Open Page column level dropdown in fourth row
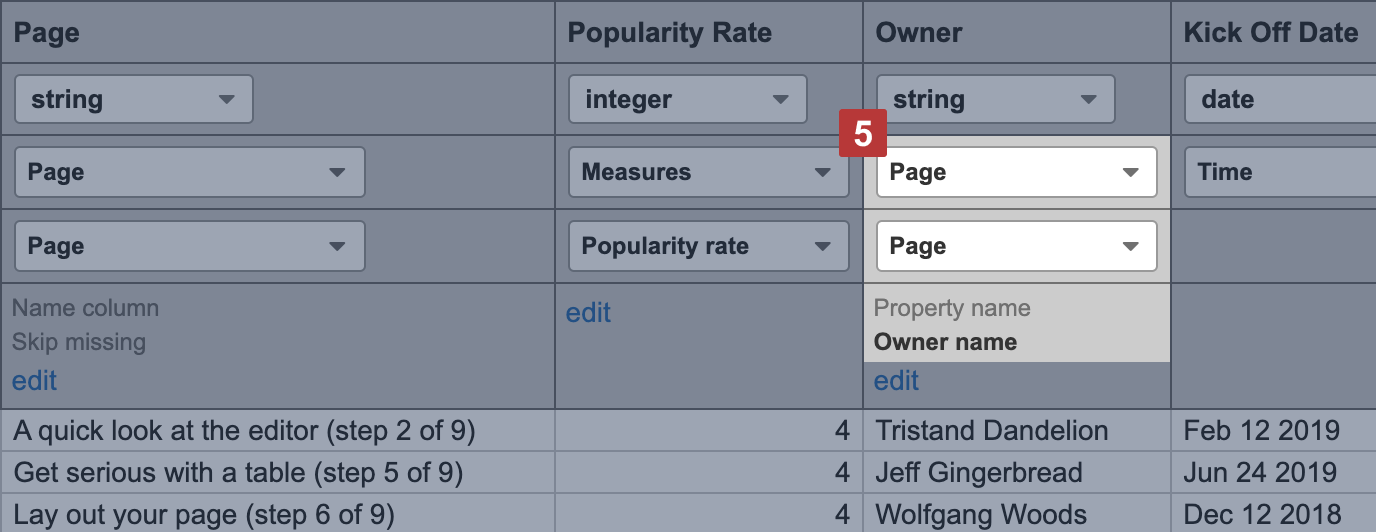 click(x=189, y=246)
